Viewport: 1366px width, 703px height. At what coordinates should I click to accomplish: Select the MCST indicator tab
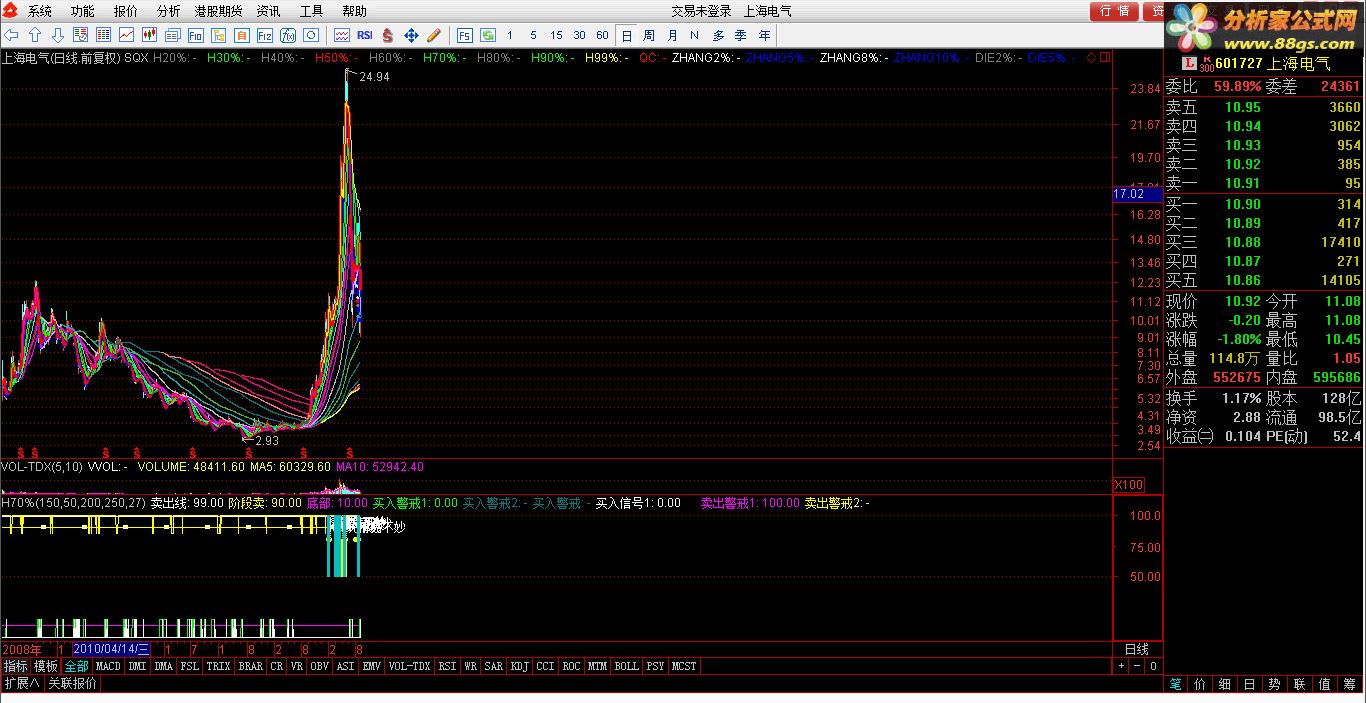coord(684,666)
